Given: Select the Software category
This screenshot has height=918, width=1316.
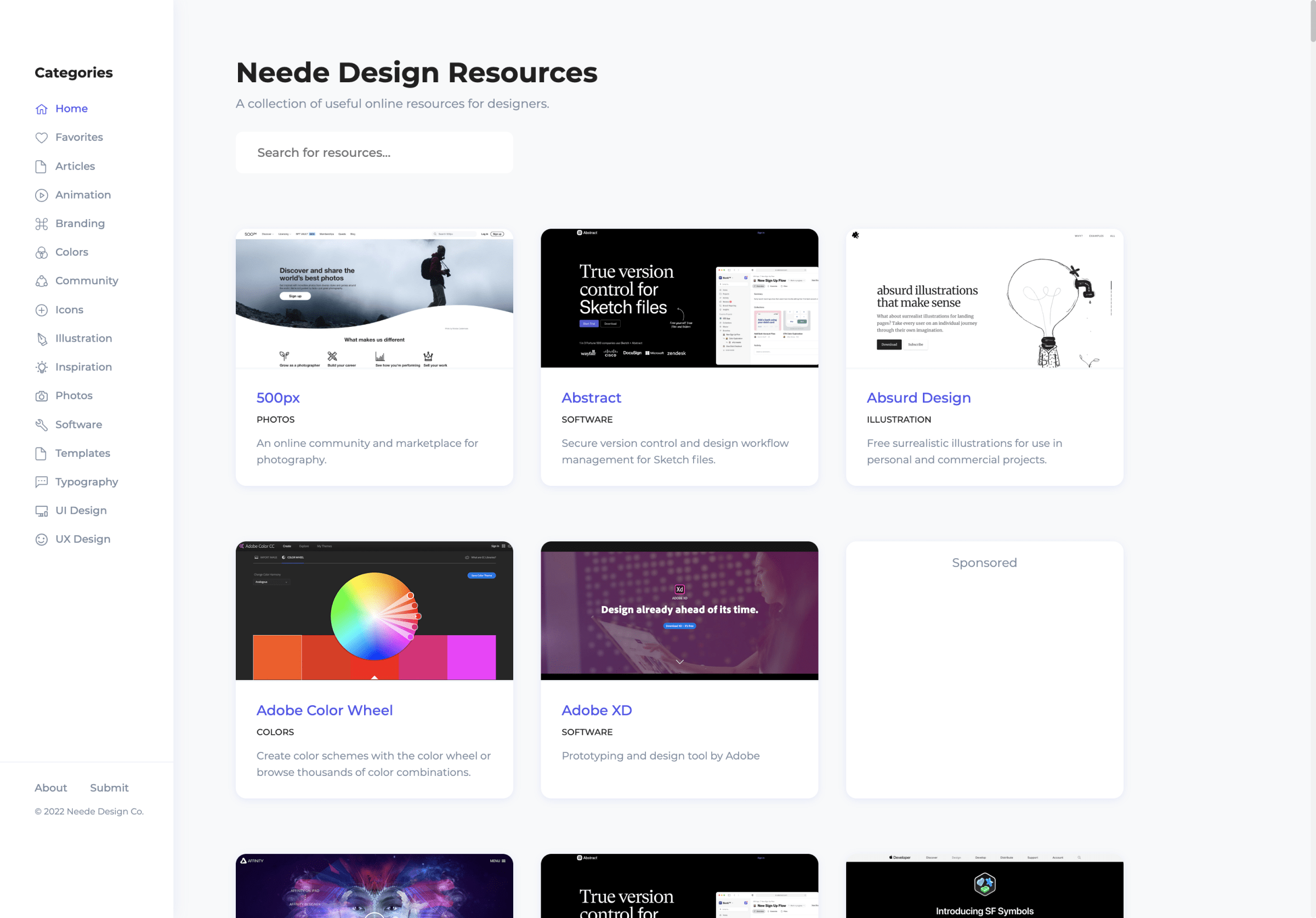Looking at the screenshot, I should [78, 424].
